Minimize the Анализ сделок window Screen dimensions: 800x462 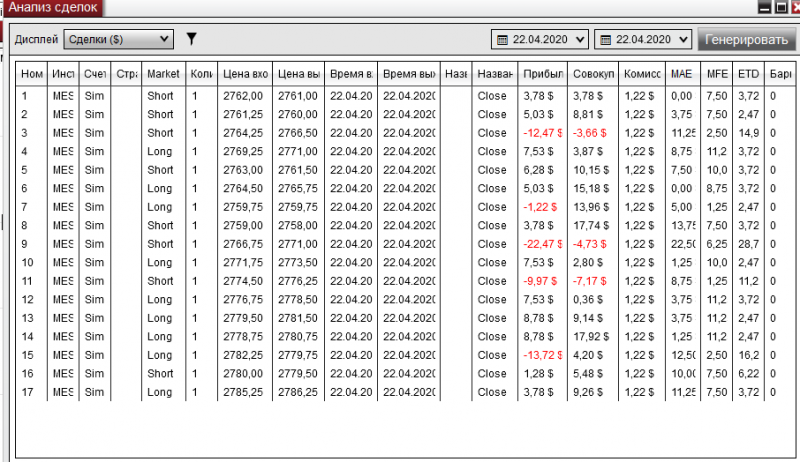click(764, 7)
